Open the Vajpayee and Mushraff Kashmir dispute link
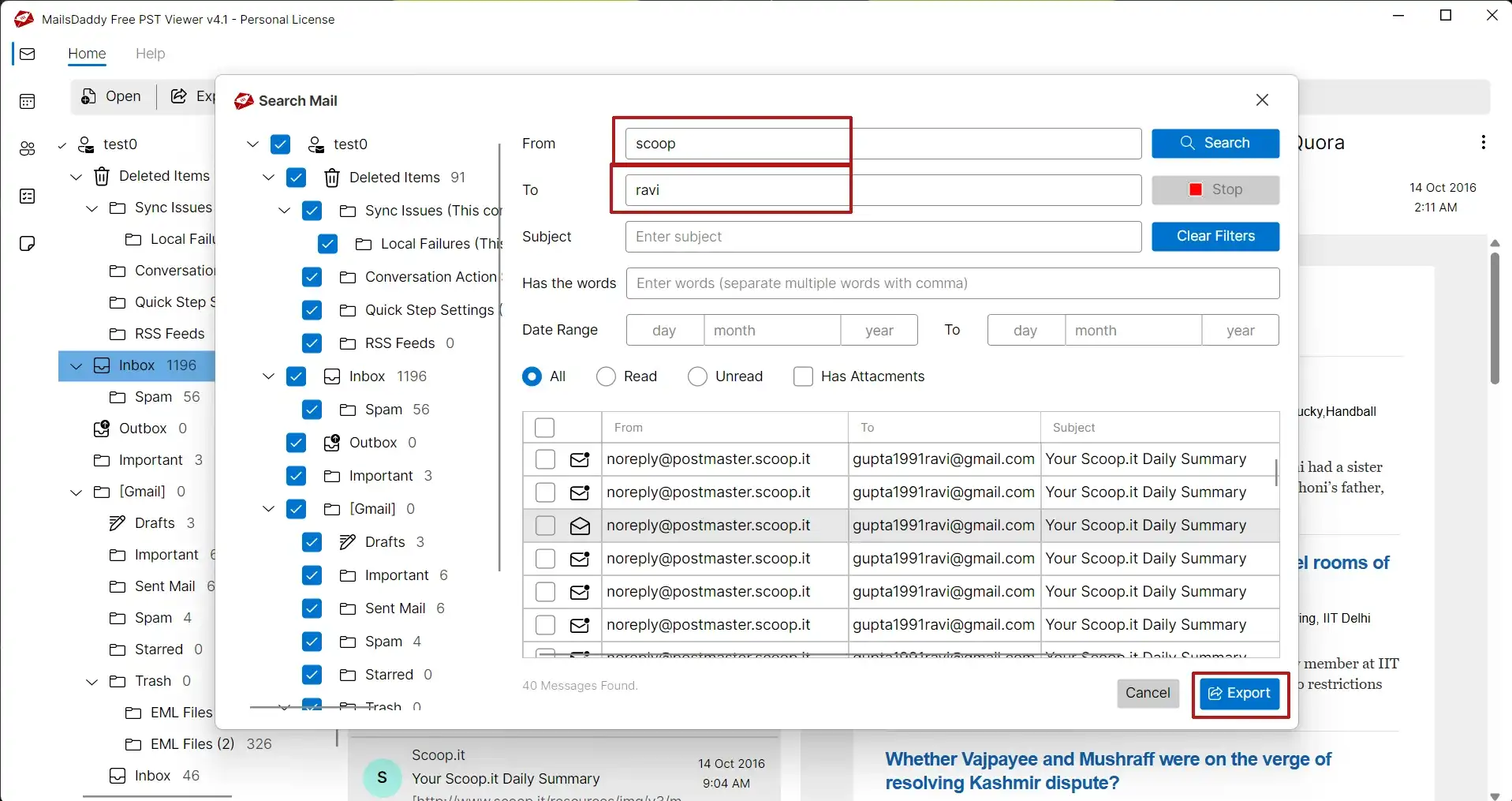The height and width of the screenshot is (801, 1512). [1107, 771]
